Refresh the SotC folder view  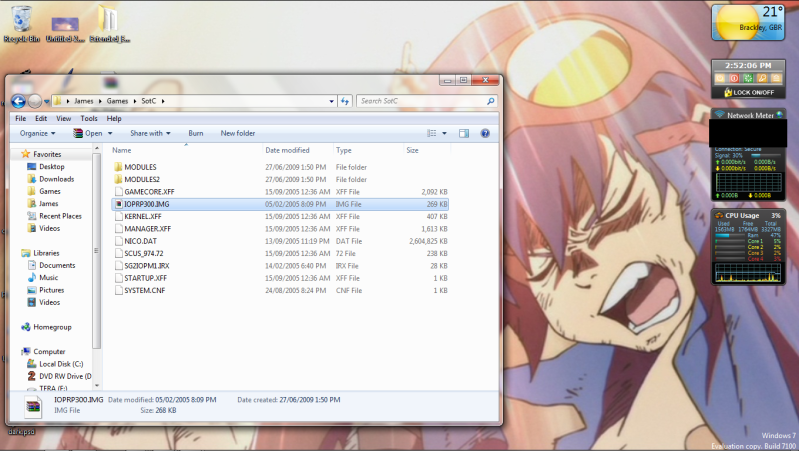coord(345,101)
